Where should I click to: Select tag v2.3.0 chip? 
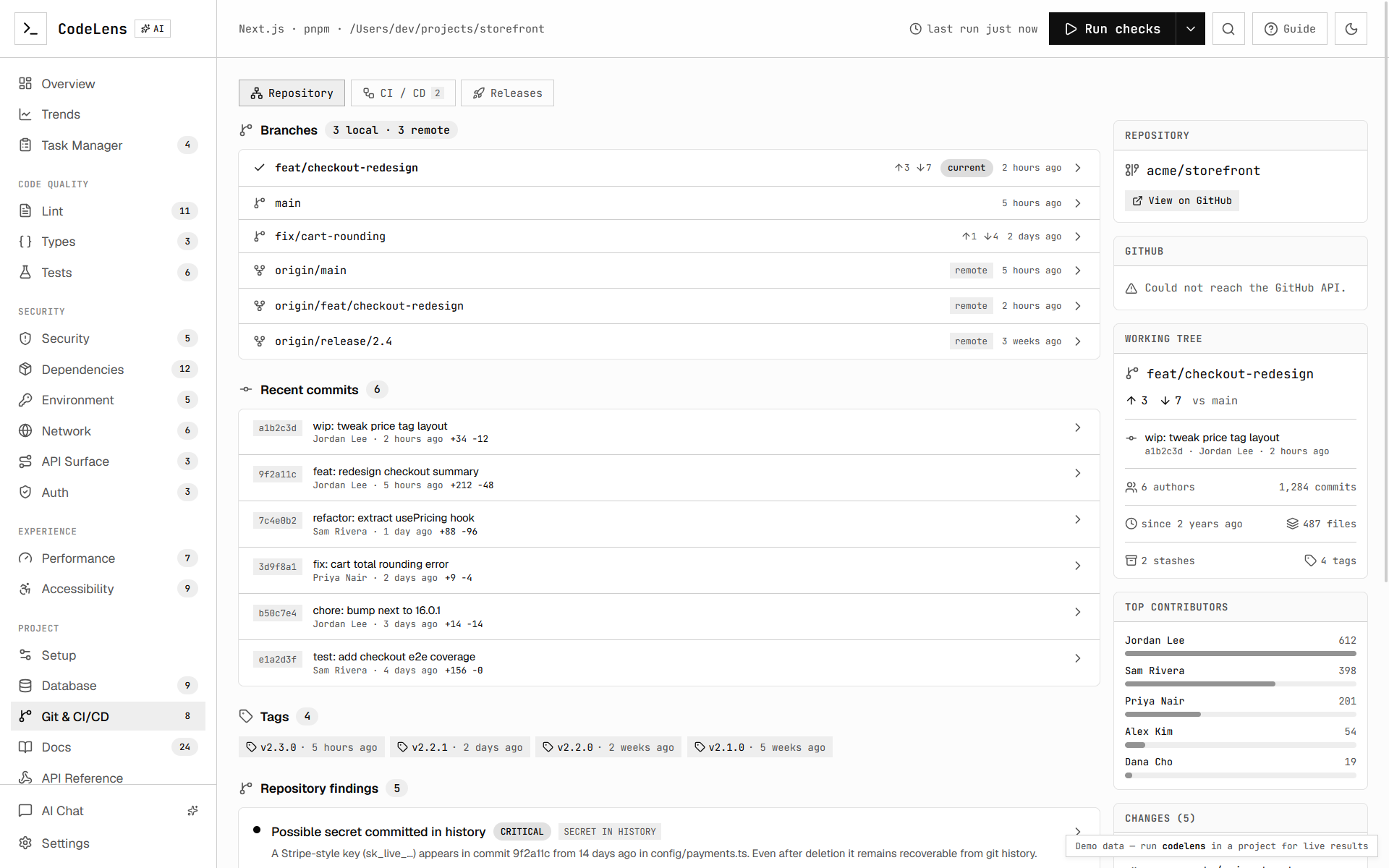pos(312,747)
